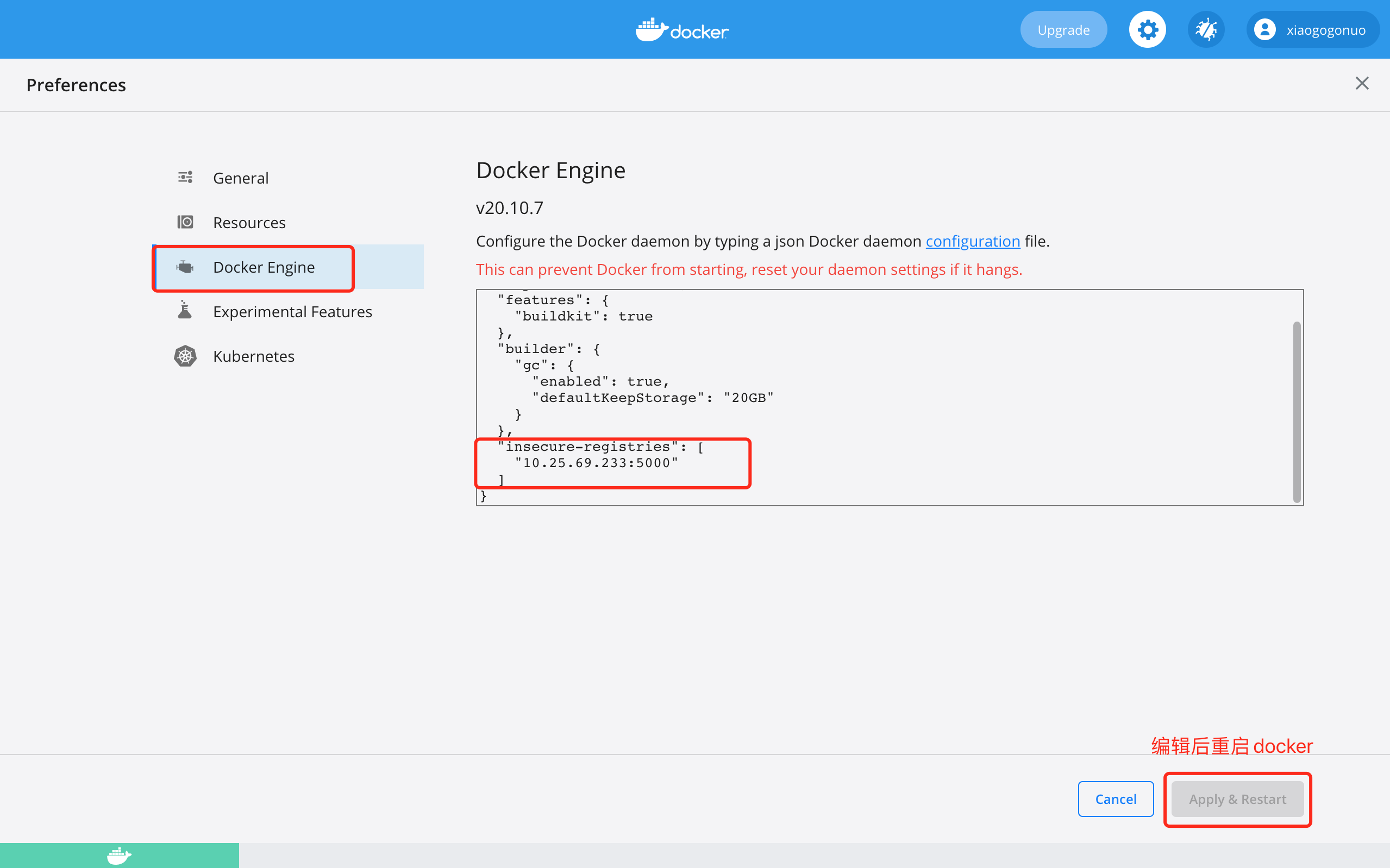Open the Kubernetes settings tab
Screen dimensions: 1390x868
[253, 356]
